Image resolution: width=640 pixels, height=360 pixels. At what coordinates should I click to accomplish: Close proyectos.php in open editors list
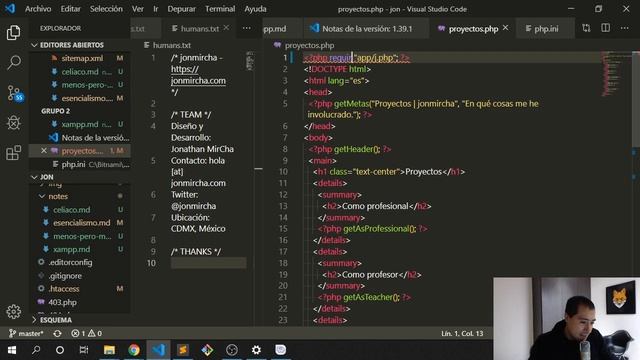(x=44, y=151)
